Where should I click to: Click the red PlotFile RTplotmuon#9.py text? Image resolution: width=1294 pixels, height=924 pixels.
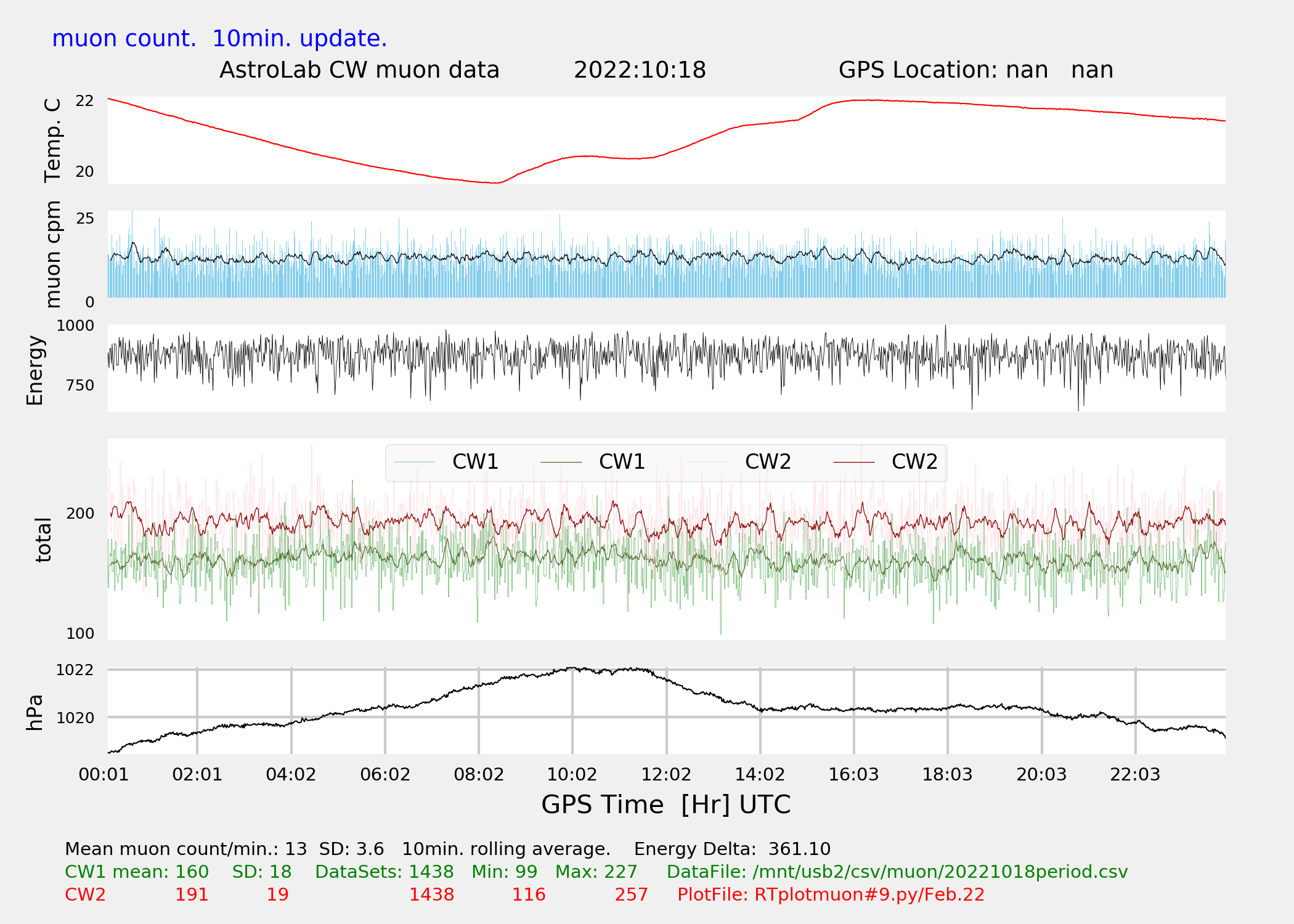(x=831, y=894)
